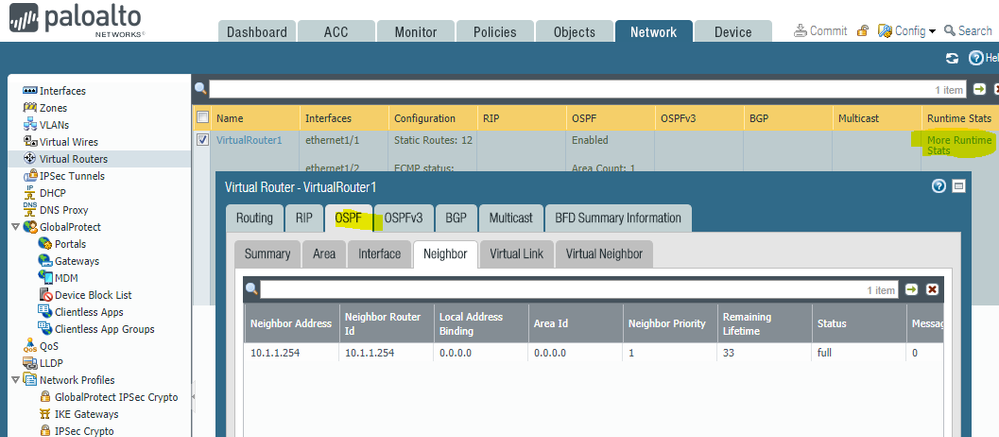This screenshot has height=437, width=999.
Task: Switch to the Objects tab
Action: coord(574,32)
